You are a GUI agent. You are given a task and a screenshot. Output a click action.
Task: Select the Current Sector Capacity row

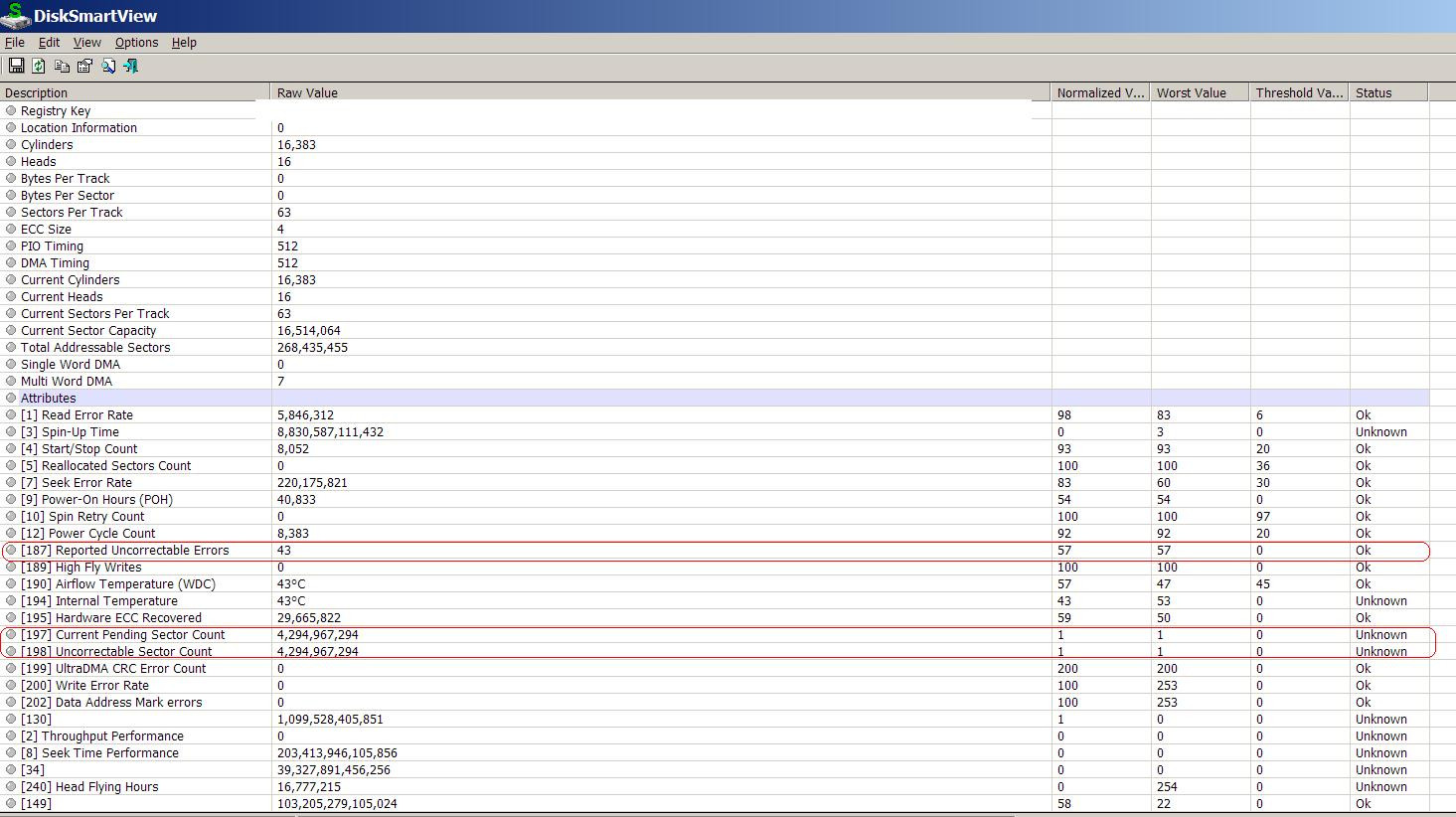click(x=715, y=330)
